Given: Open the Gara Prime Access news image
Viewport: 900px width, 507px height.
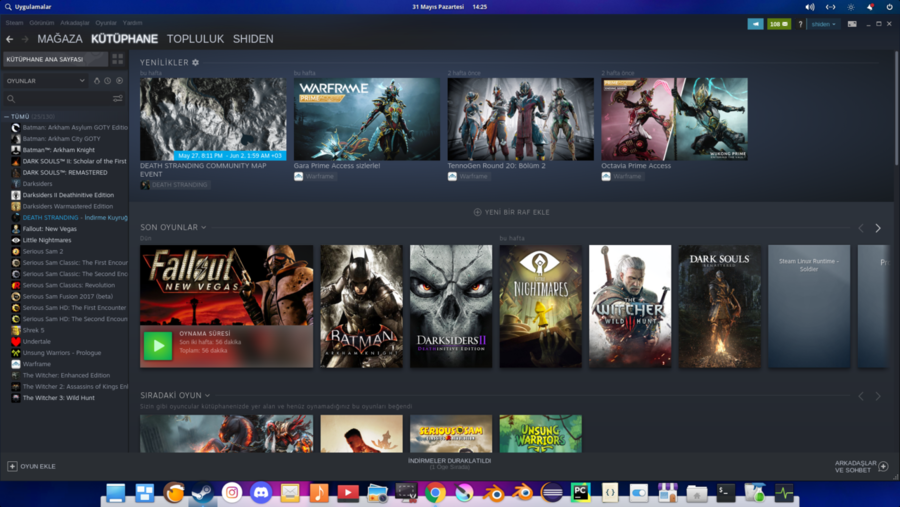Looking at the screenshot, I should click(367, 119).
